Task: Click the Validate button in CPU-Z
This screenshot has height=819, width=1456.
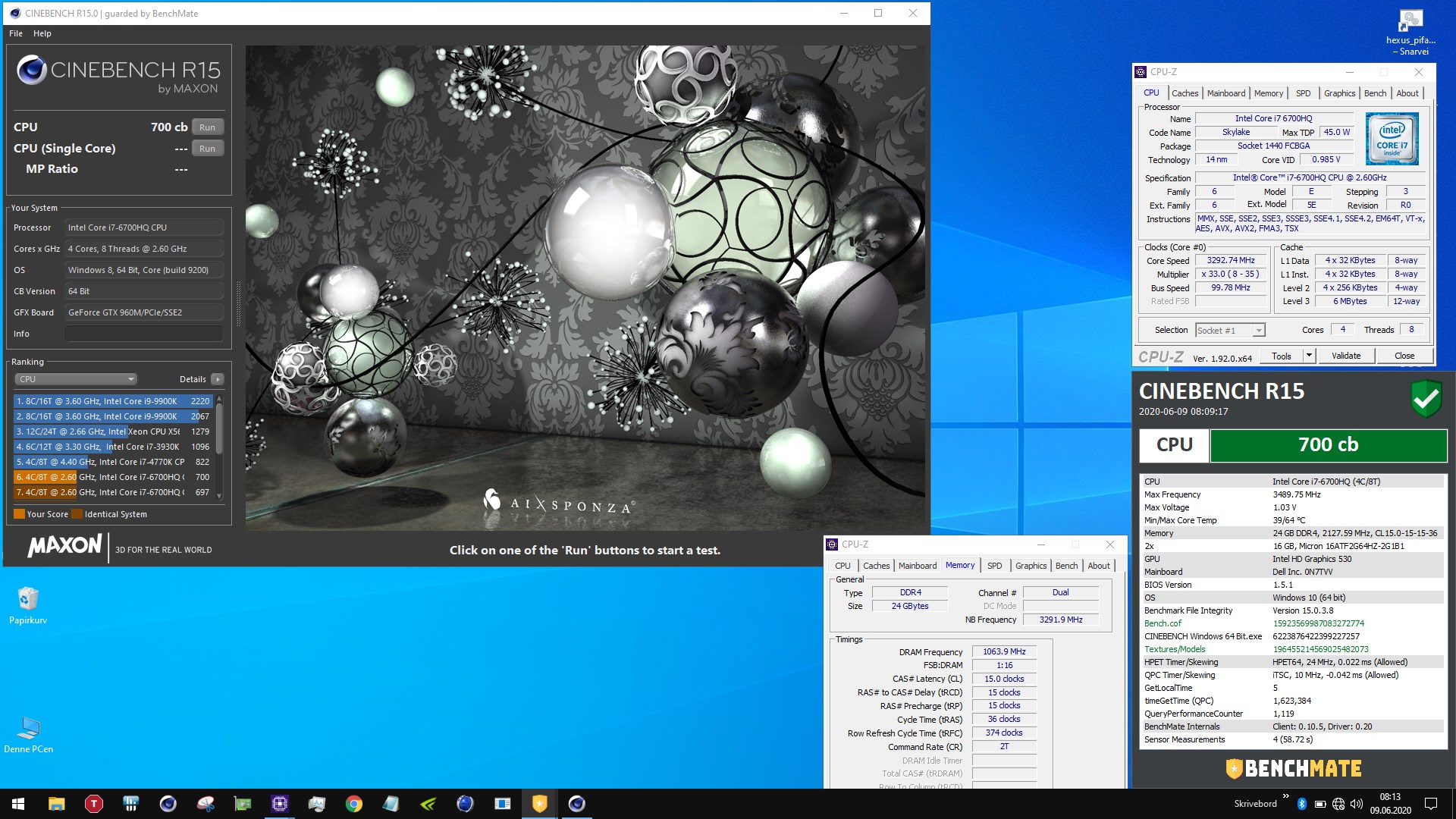Action: click(1346, 356)
